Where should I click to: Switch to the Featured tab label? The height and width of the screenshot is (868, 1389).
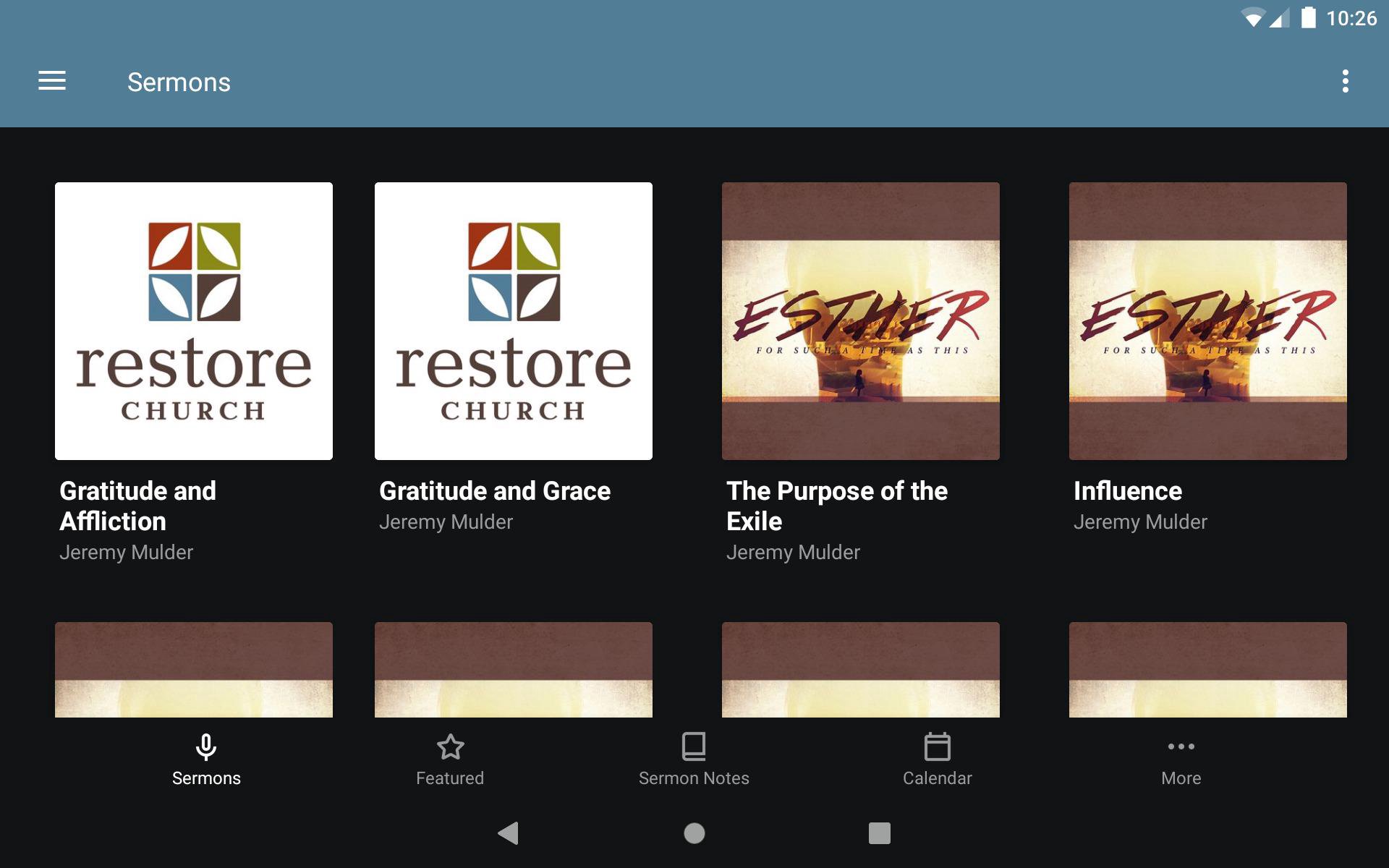pos(450,778)
